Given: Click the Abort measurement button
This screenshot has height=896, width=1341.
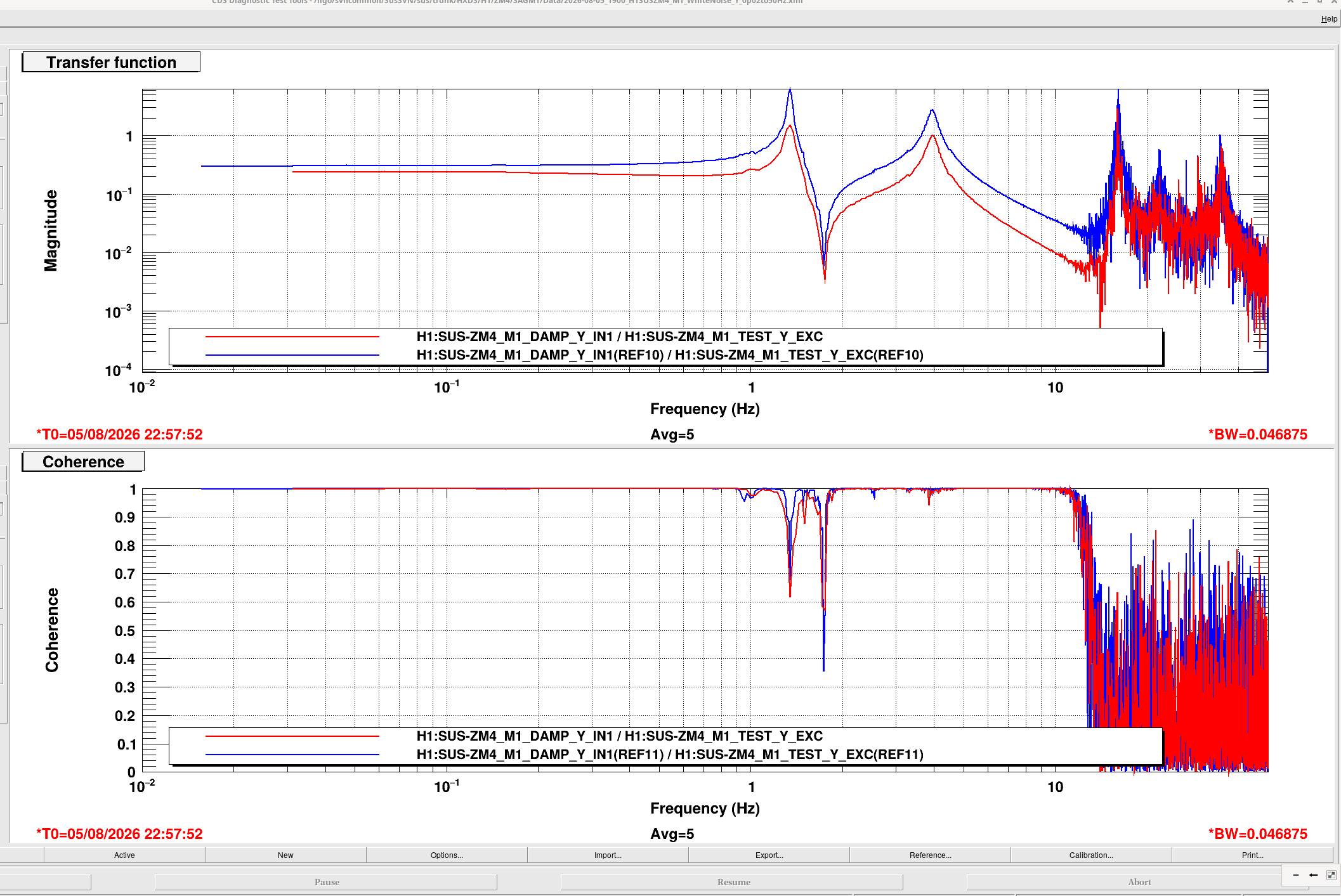Looking at the screenshot, I should [x=1139, y=882].
